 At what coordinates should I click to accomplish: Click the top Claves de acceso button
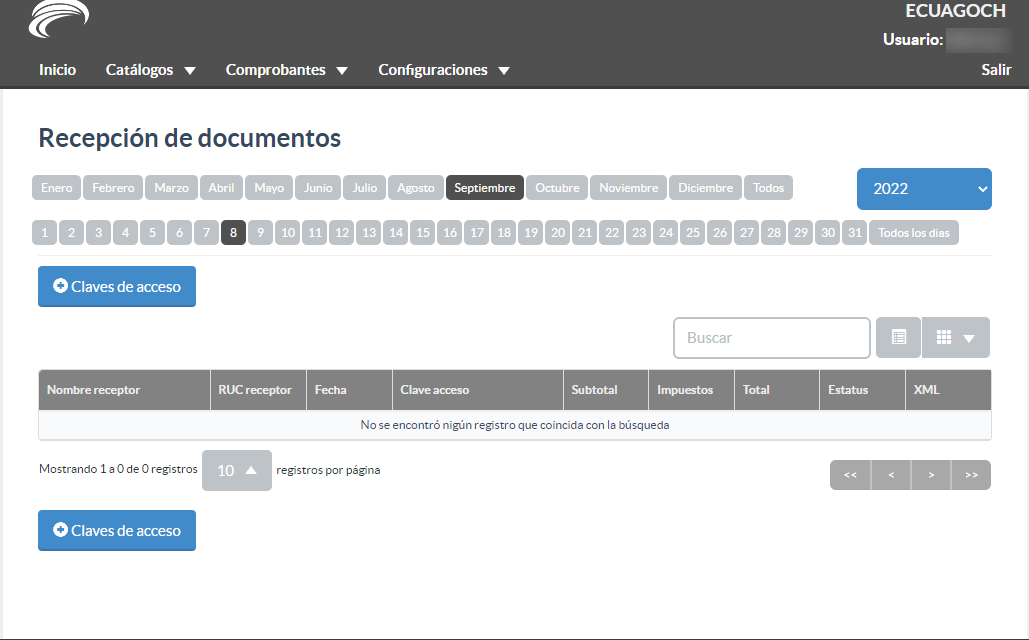(117, 286)
